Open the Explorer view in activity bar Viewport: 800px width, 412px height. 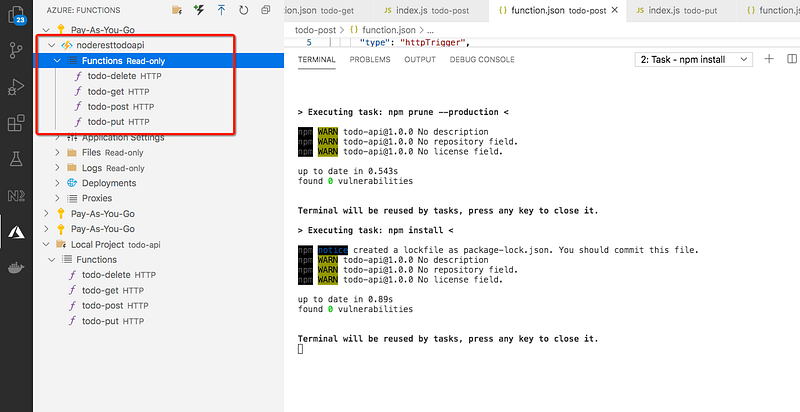coord(16,15)
